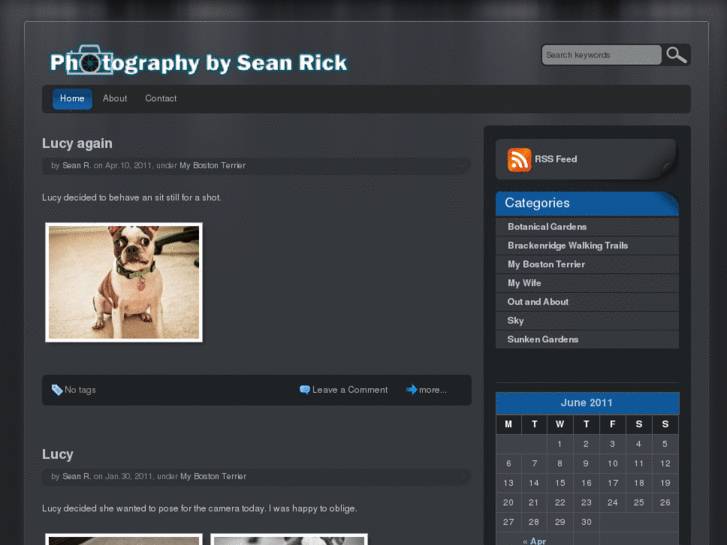Click the more... link
Image resolution: width=727 pixels, height=545 pixels.
tap(433, 390)
